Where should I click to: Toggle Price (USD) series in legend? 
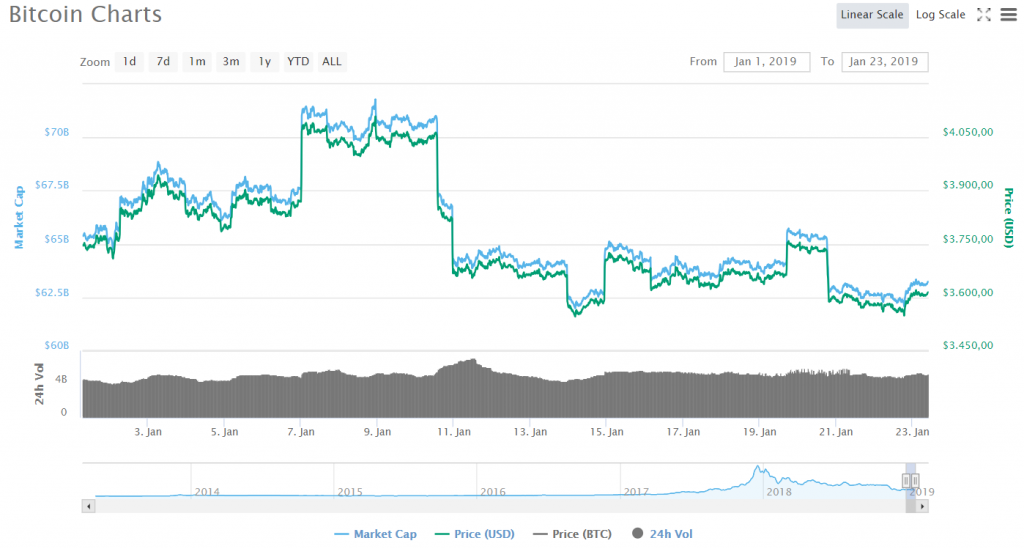(x=478, y=534)
